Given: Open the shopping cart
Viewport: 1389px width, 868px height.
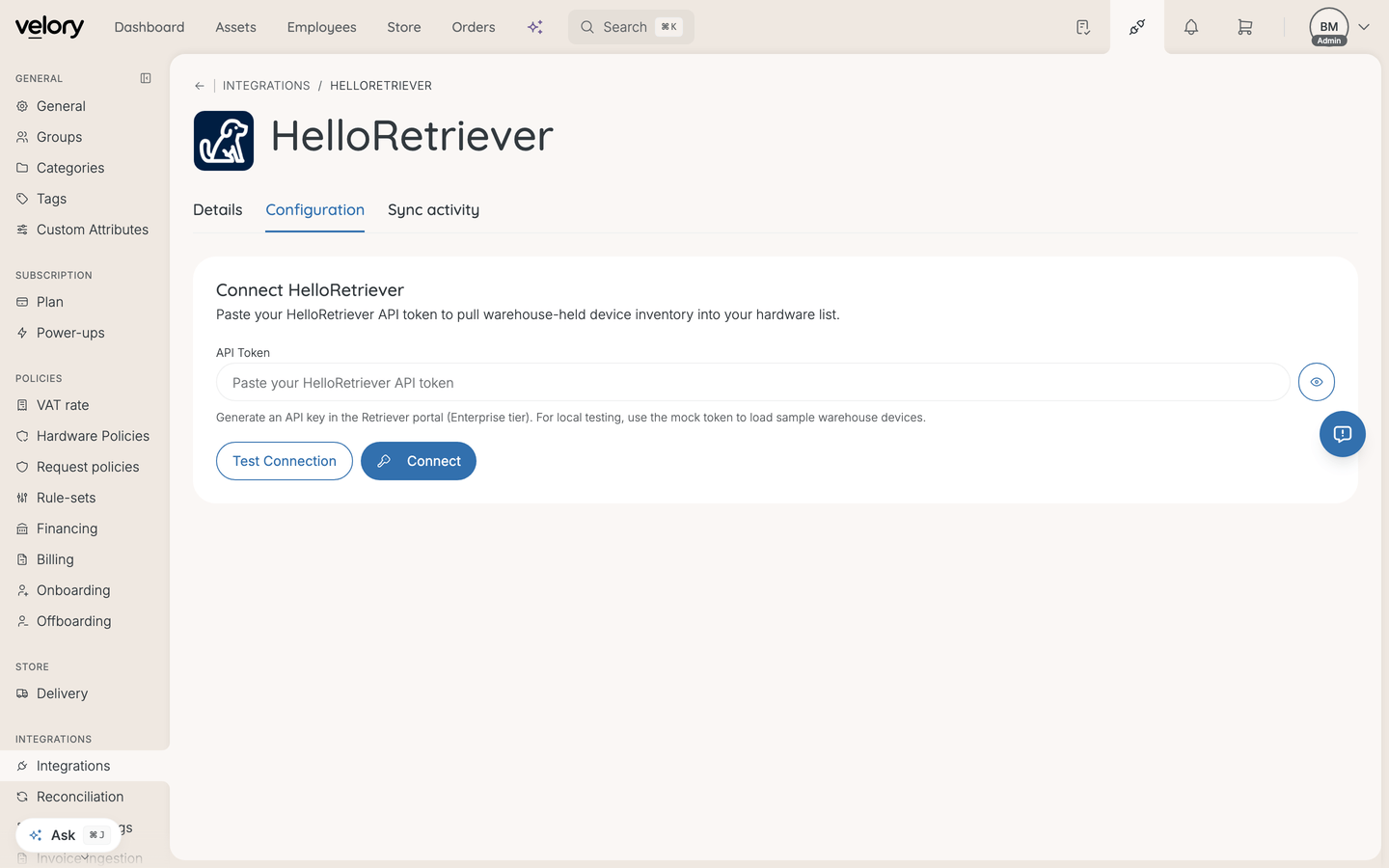Looking at the screenshot, I should coord(1245,27).
